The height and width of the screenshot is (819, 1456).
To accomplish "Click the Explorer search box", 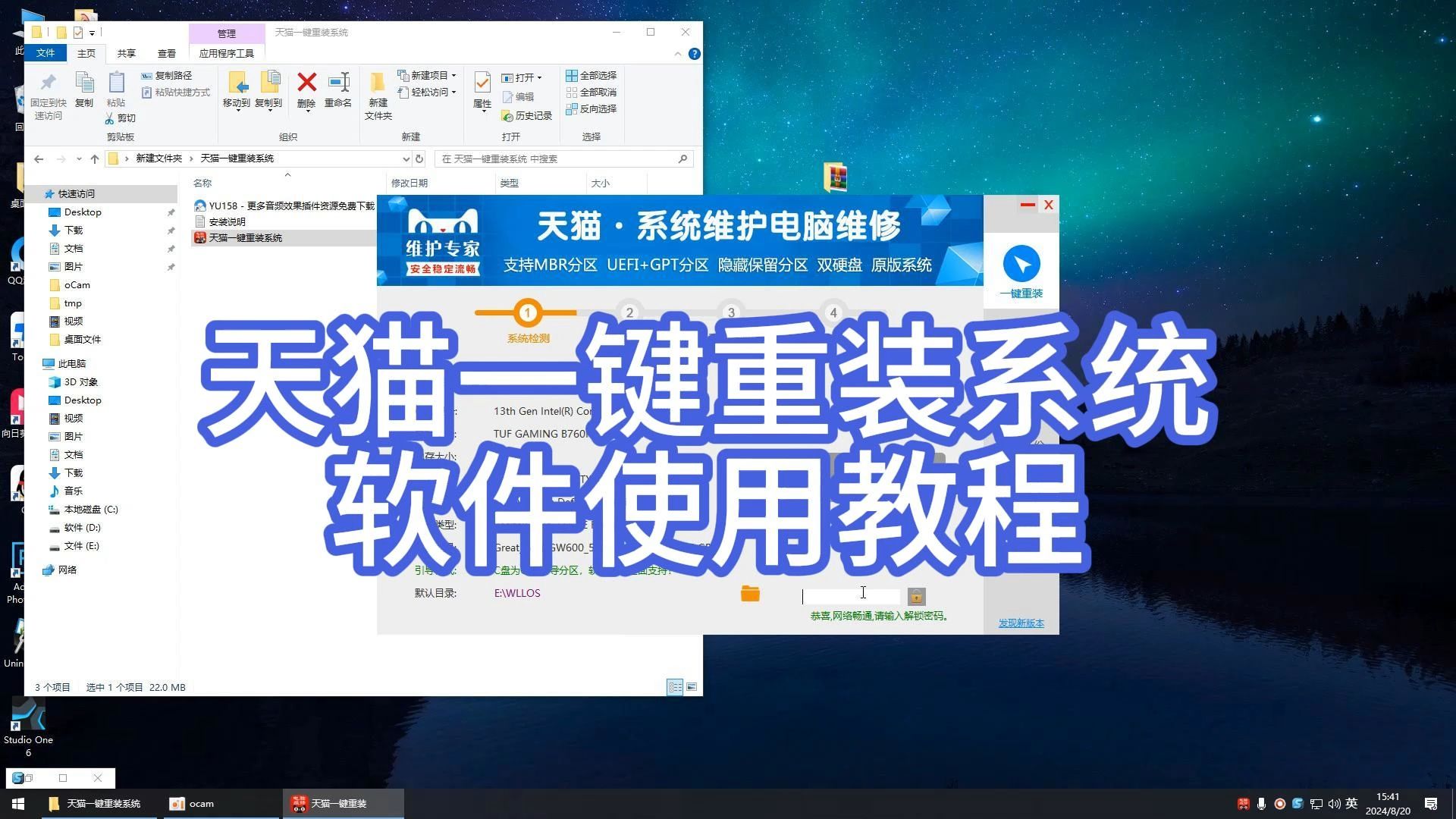I will pos(563,158).
